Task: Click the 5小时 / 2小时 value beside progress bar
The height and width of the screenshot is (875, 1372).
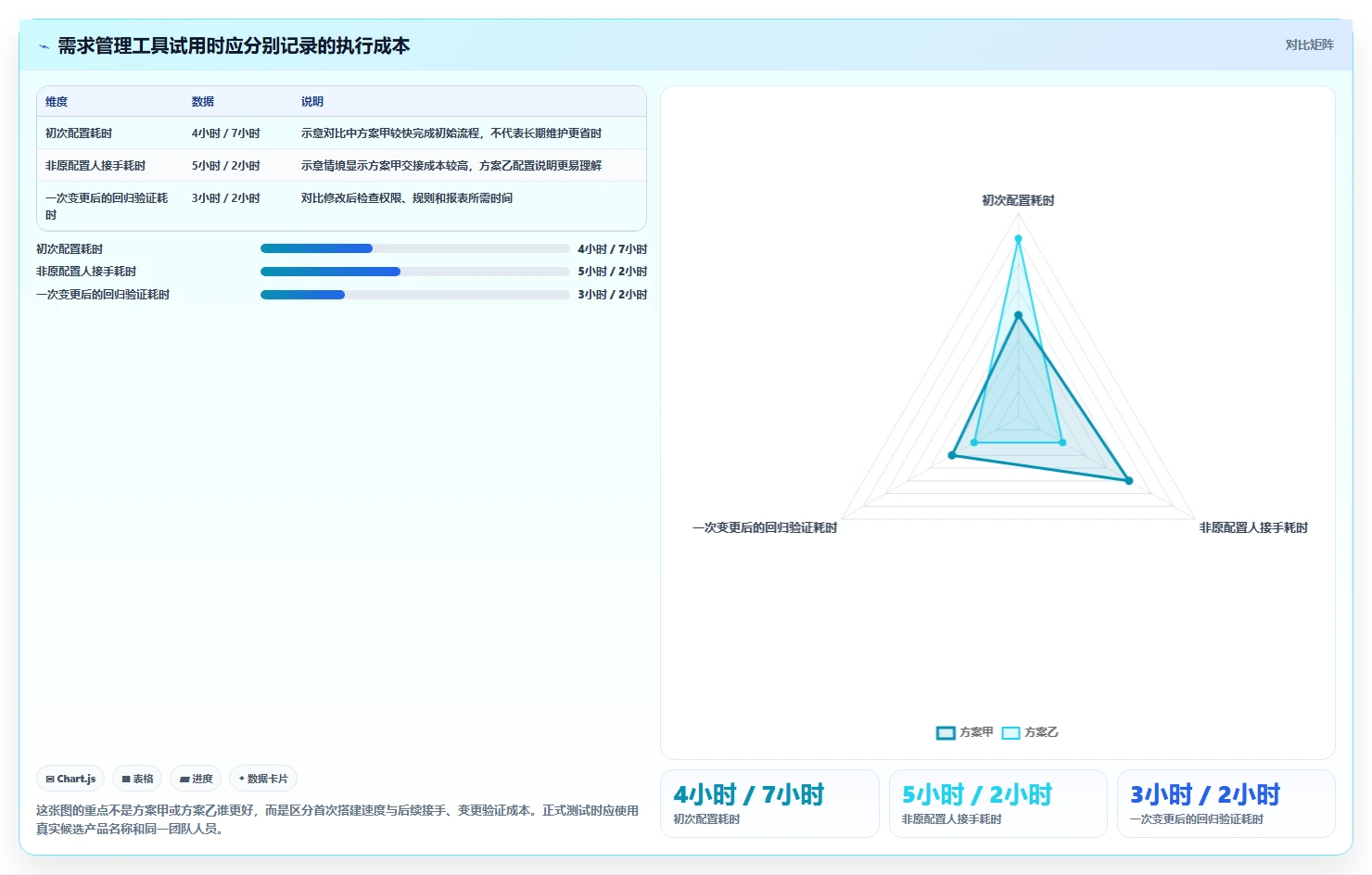Action: [613, 272]
